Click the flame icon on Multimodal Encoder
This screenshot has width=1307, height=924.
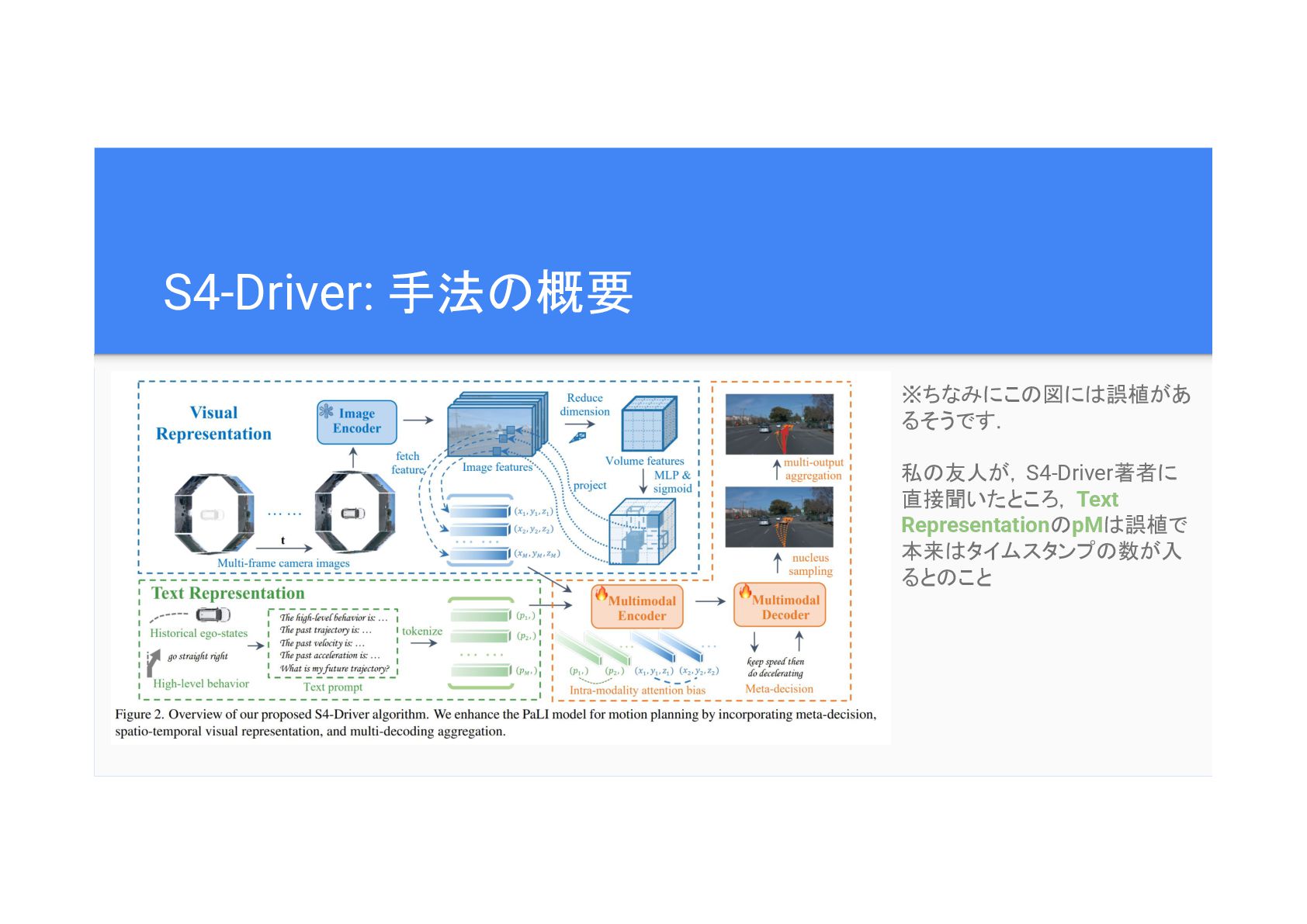(601, 594)
